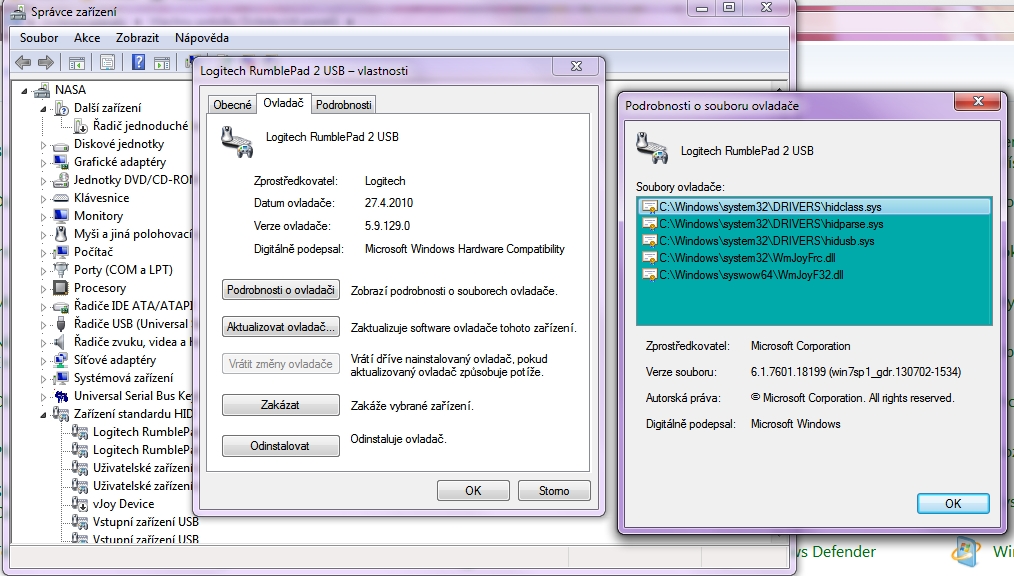Click the Back arrow in the toolbar
The height and width of the screenshot is (576, 1014).
[23, 63]
